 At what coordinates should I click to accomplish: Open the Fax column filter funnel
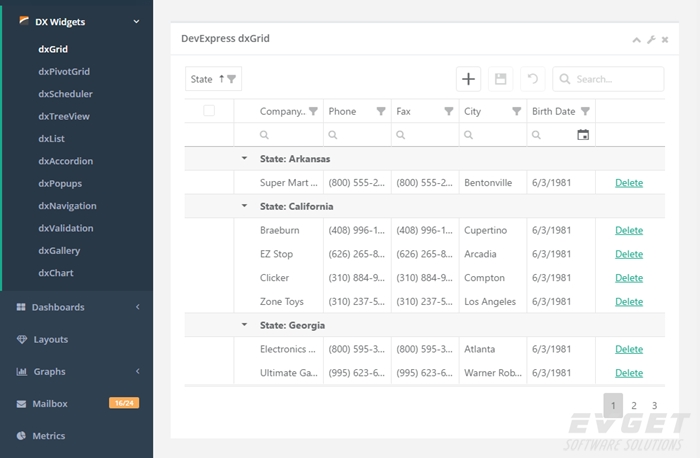[449, 111]
